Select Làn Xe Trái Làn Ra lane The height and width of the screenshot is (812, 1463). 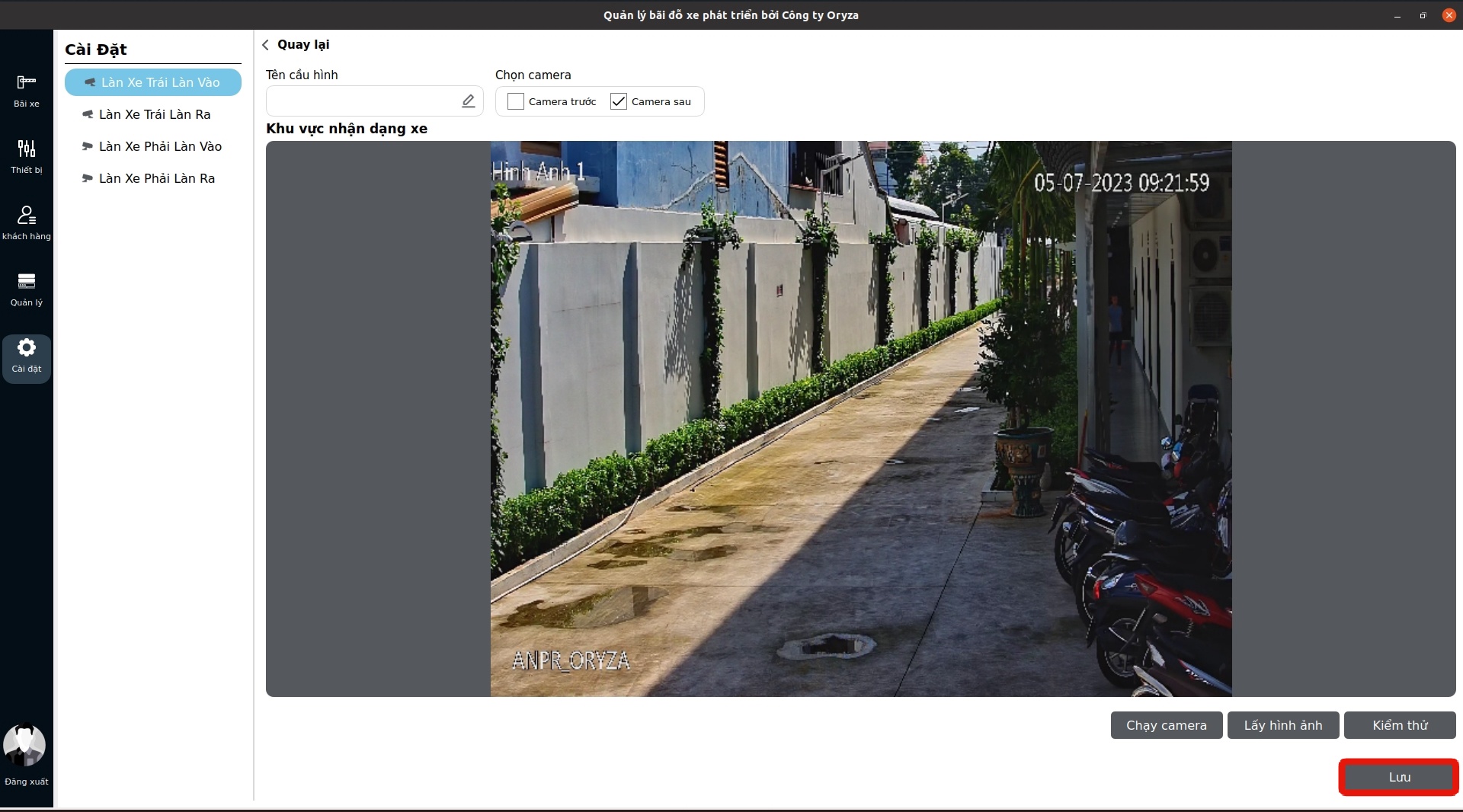tap(153, 114)
